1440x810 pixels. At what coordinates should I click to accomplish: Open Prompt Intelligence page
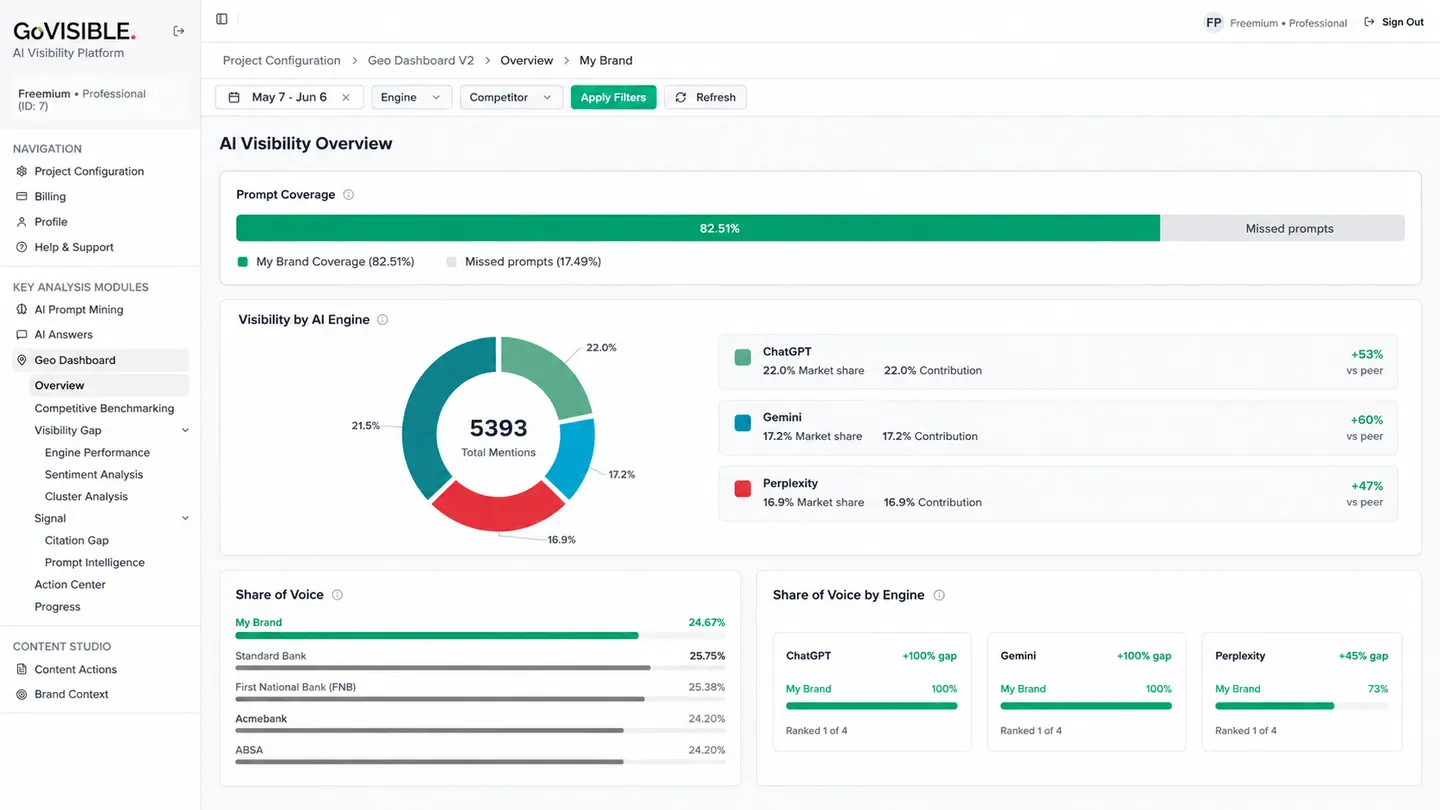[x=95, y=562]
